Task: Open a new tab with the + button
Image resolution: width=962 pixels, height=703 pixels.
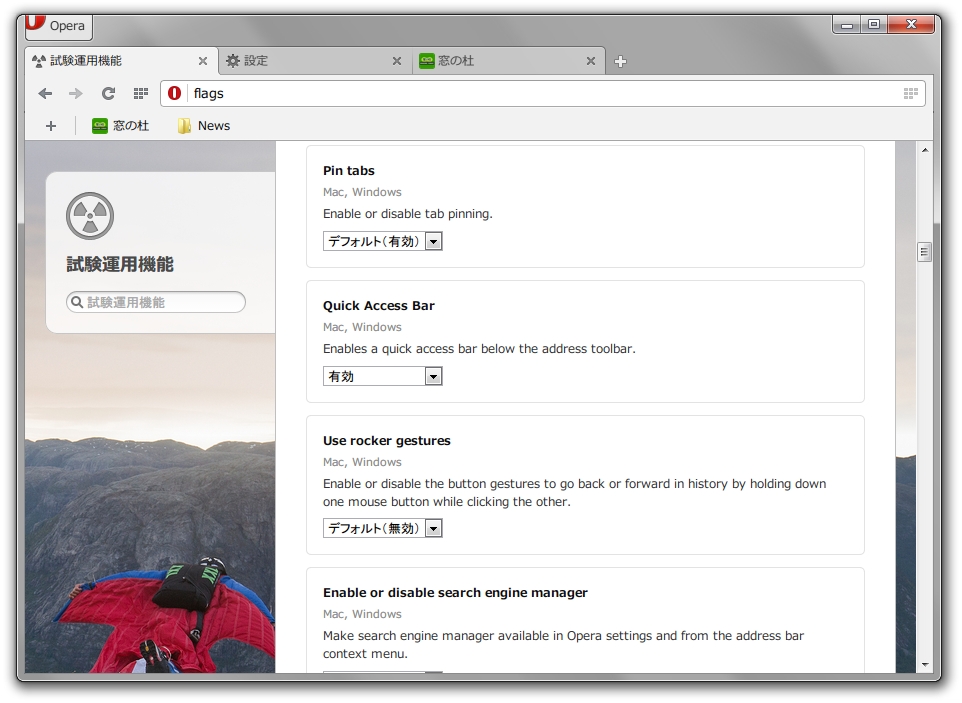Action: (621, 60)
